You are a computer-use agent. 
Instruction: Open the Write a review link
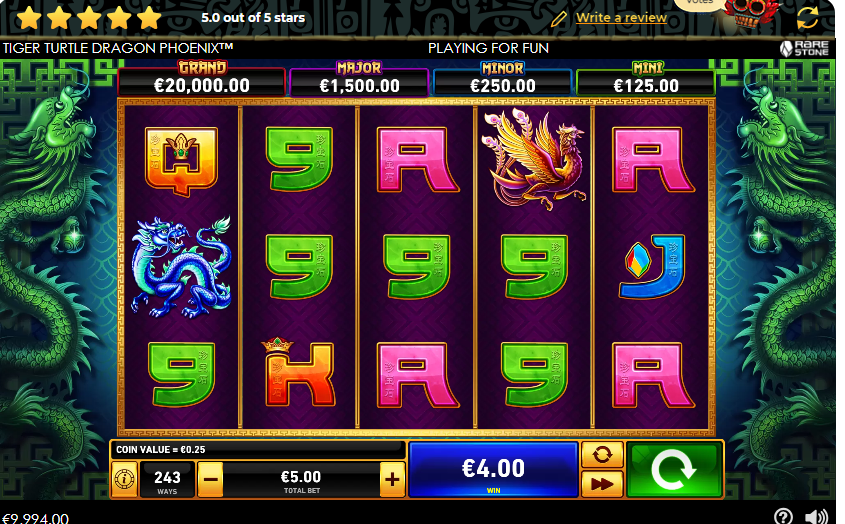coord(621,18)
